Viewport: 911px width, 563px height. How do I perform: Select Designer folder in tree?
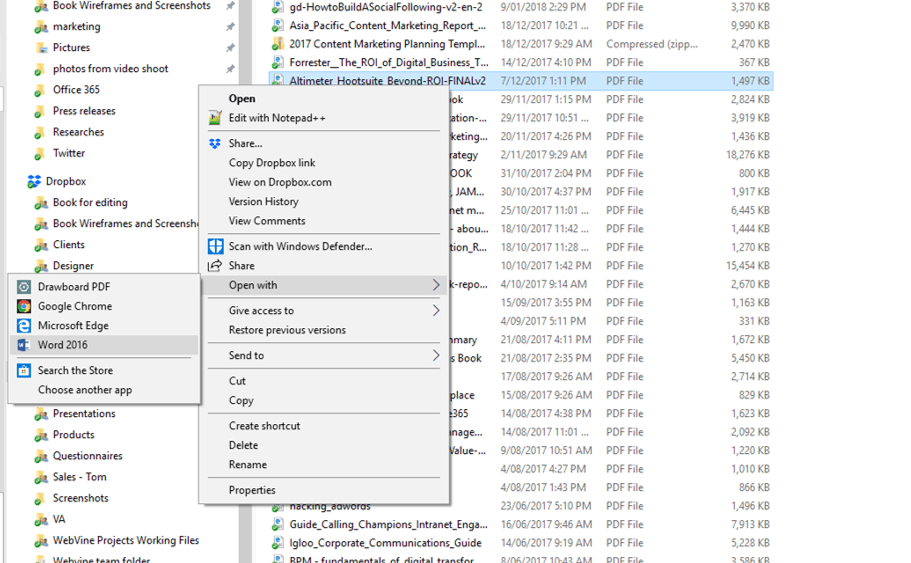[x=73, y=266]
